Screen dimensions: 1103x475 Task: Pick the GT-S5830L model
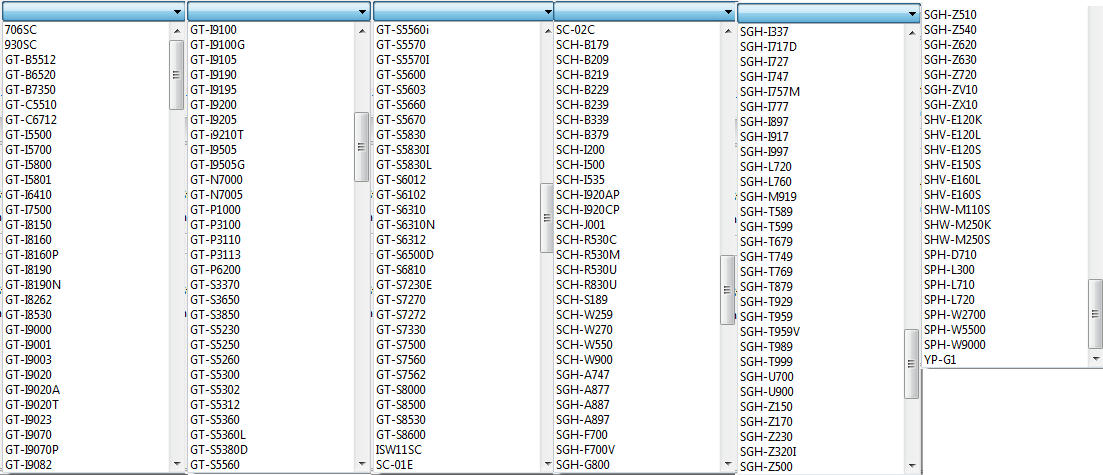pos(404,165)
